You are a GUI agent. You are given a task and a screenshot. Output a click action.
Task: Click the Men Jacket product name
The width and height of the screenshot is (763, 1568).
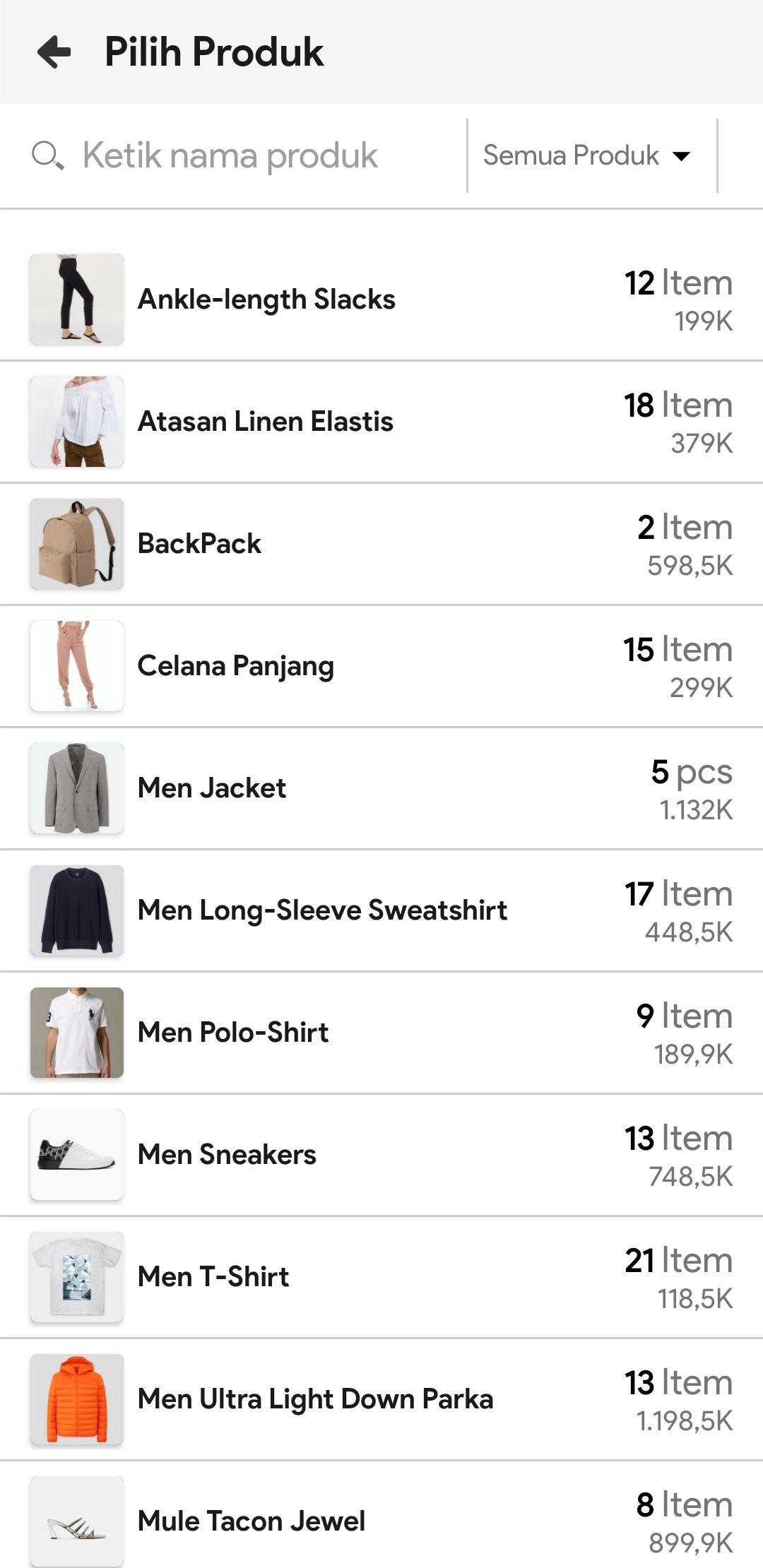(212, 788)
